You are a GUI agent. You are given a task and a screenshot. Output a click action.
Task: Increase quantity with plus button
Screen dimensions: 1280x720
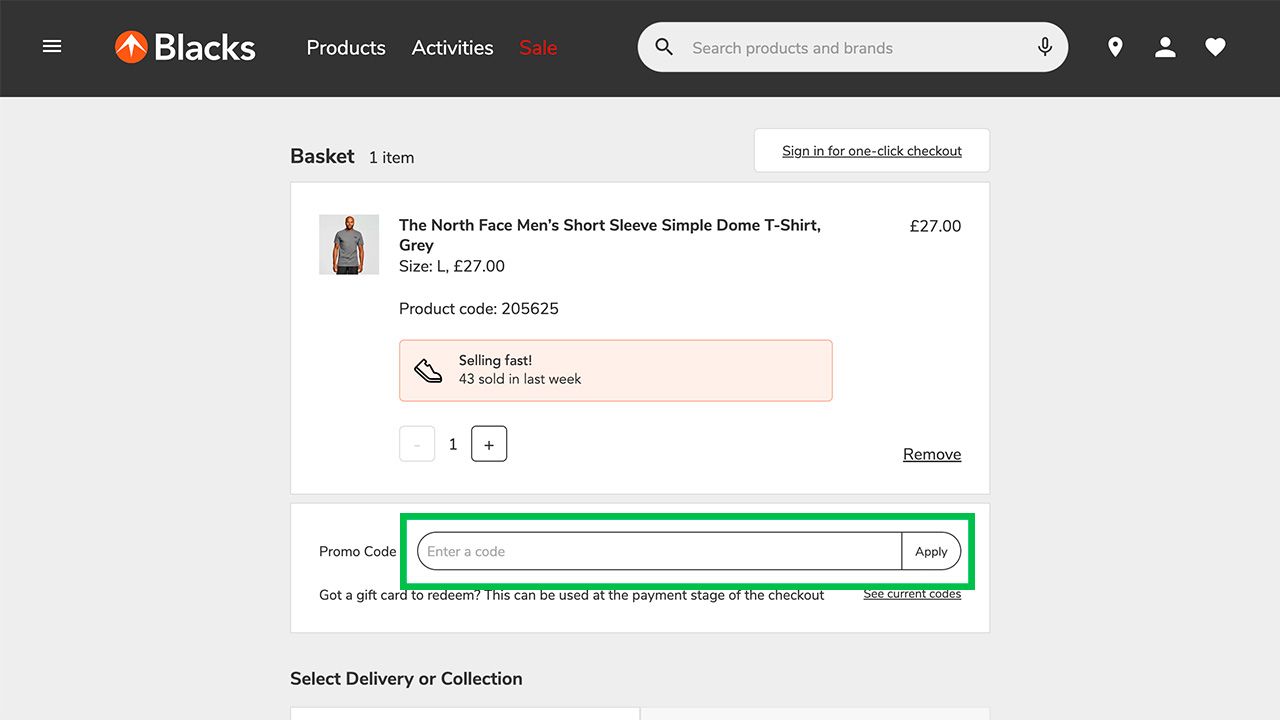[489, 444]
